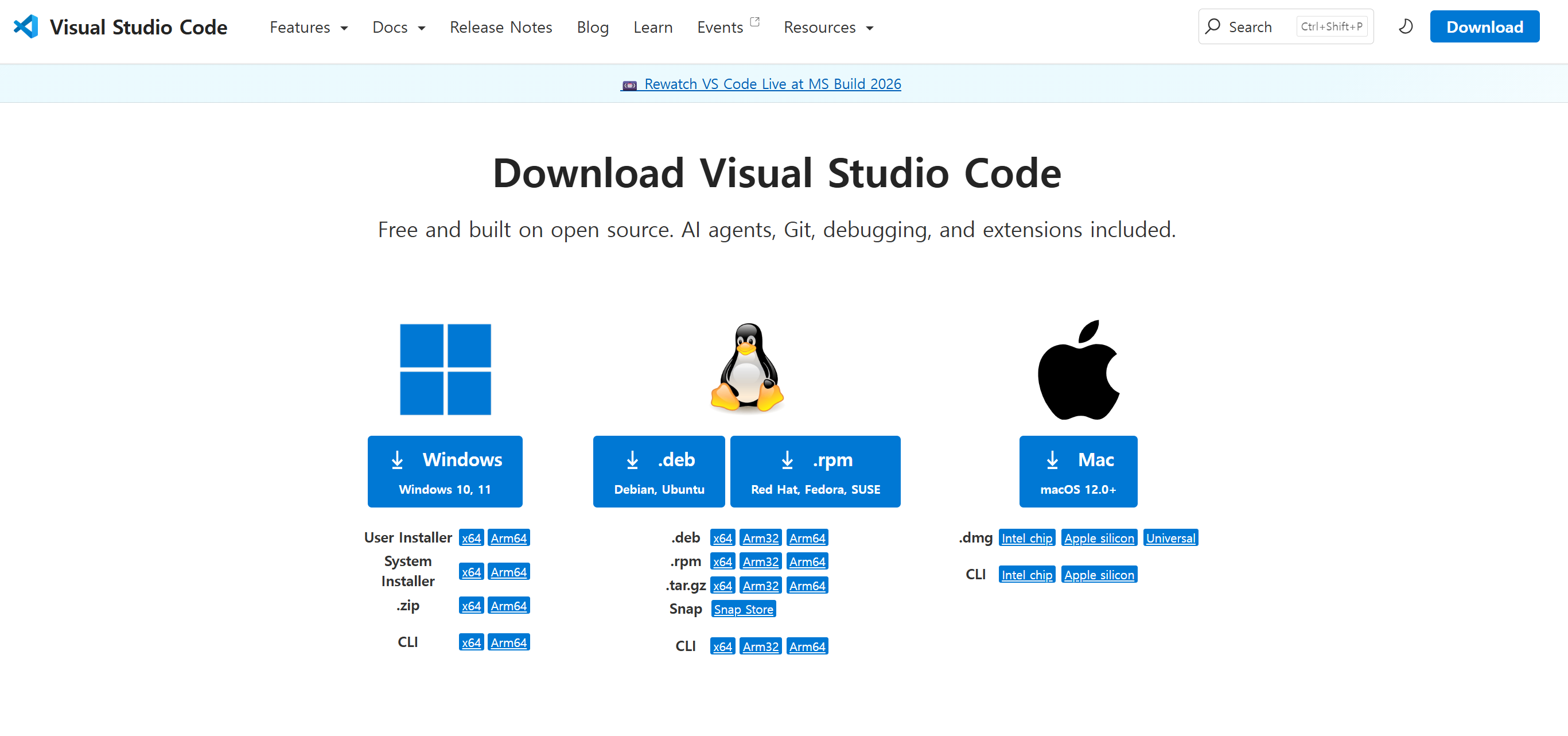This screenshot has height=736, width=1568.
Task: Download Linux CLI Arm32
Action: [760, 646]
